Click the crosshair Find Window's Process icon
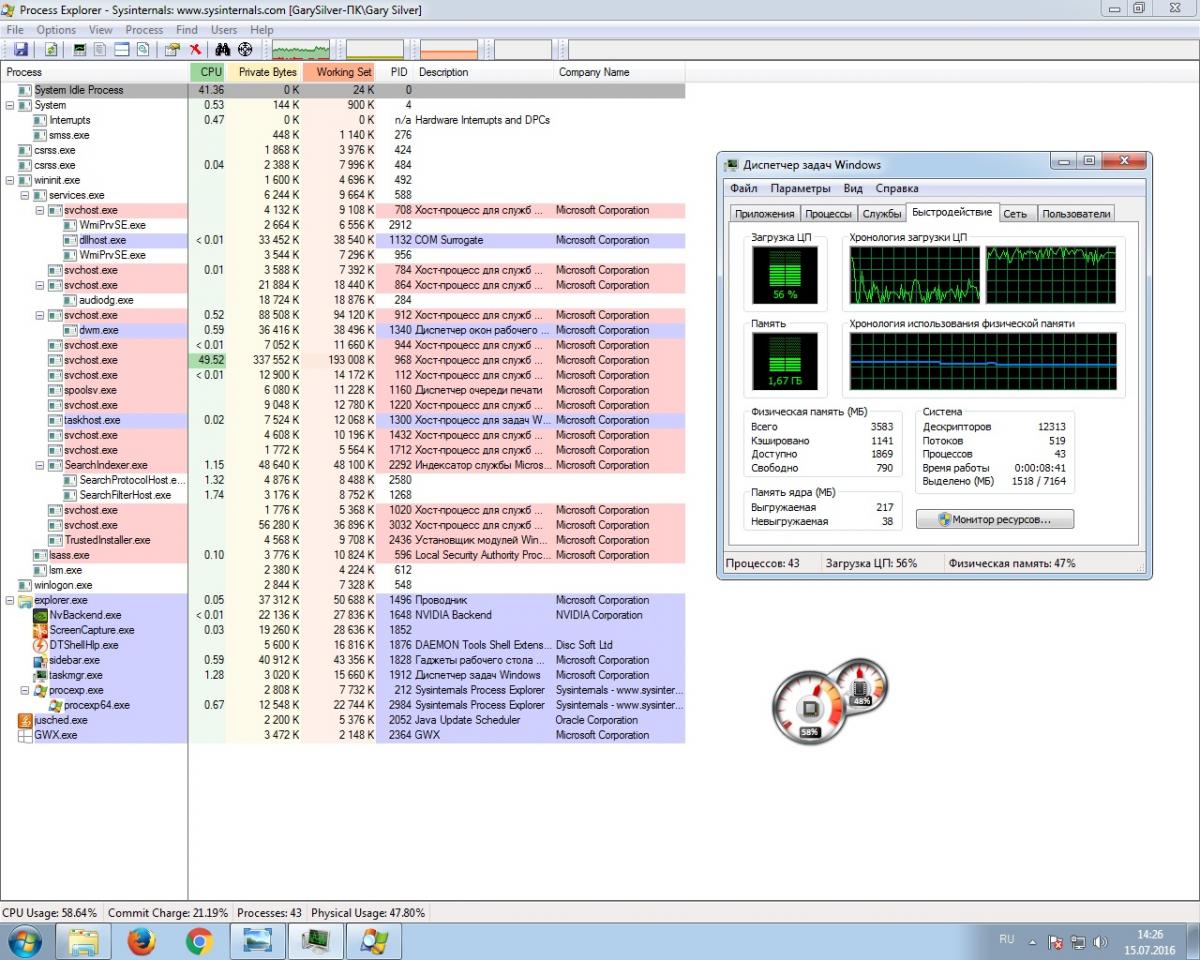 [245, 49]
